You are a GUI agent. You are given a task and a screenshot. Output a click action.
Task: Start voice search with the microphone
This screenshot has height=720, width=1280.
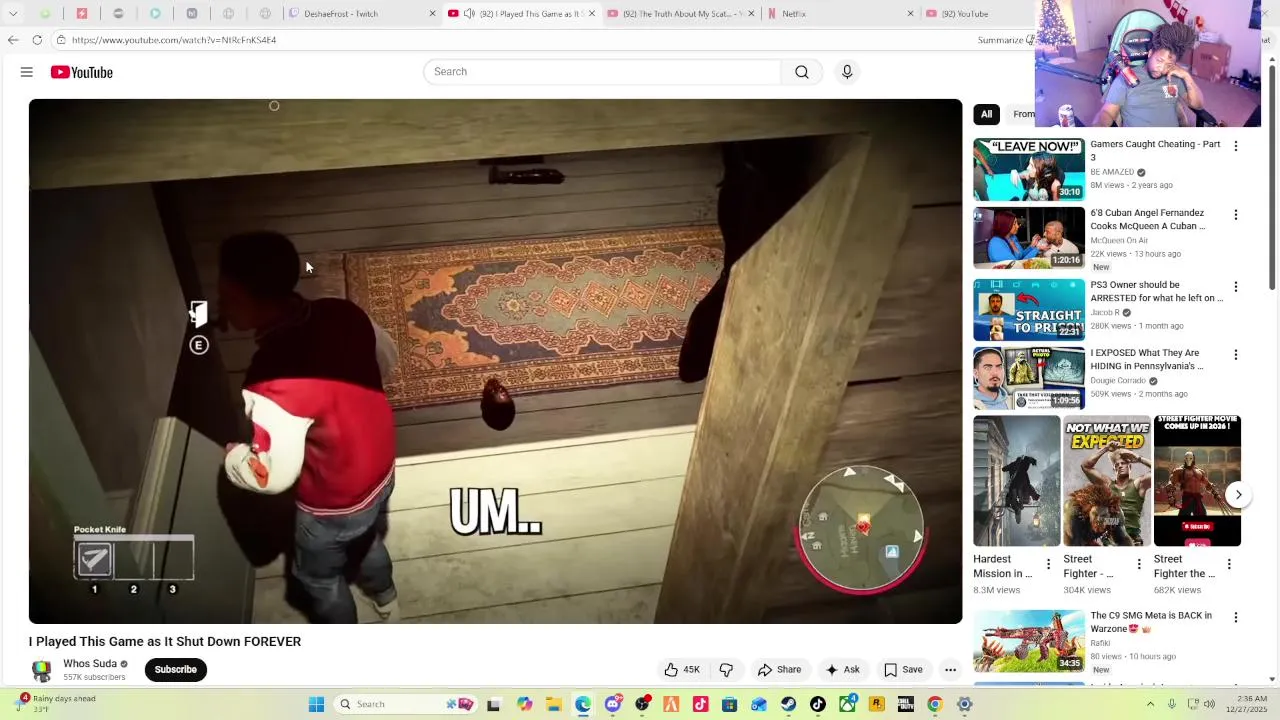click(x=847, y=72)
